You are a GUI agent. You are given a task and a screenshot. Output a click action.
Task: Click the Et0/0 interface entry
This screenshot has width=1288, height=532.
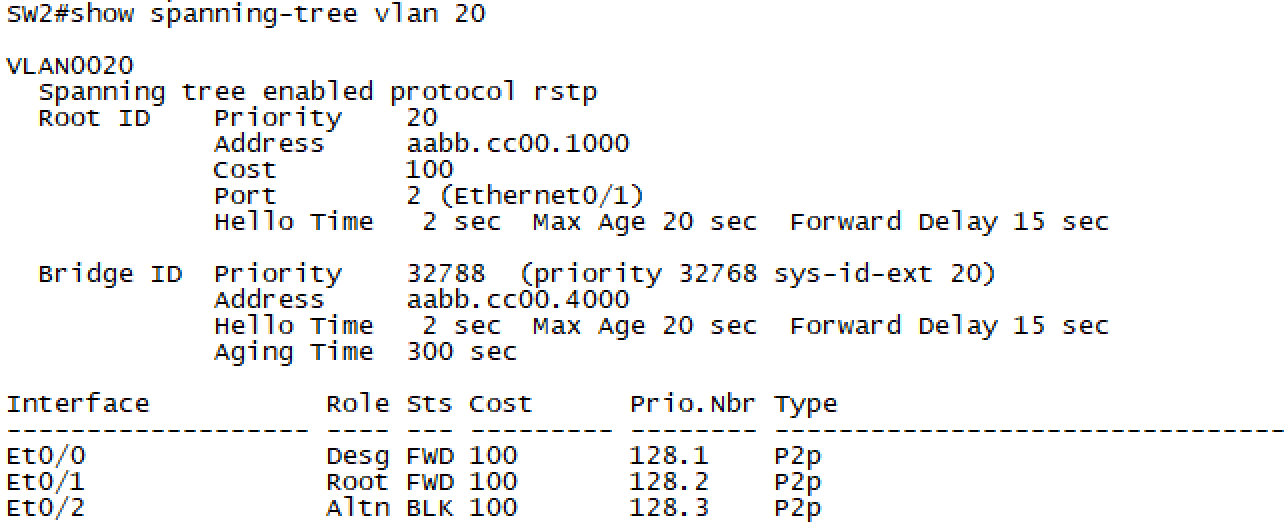pos(46,456)
